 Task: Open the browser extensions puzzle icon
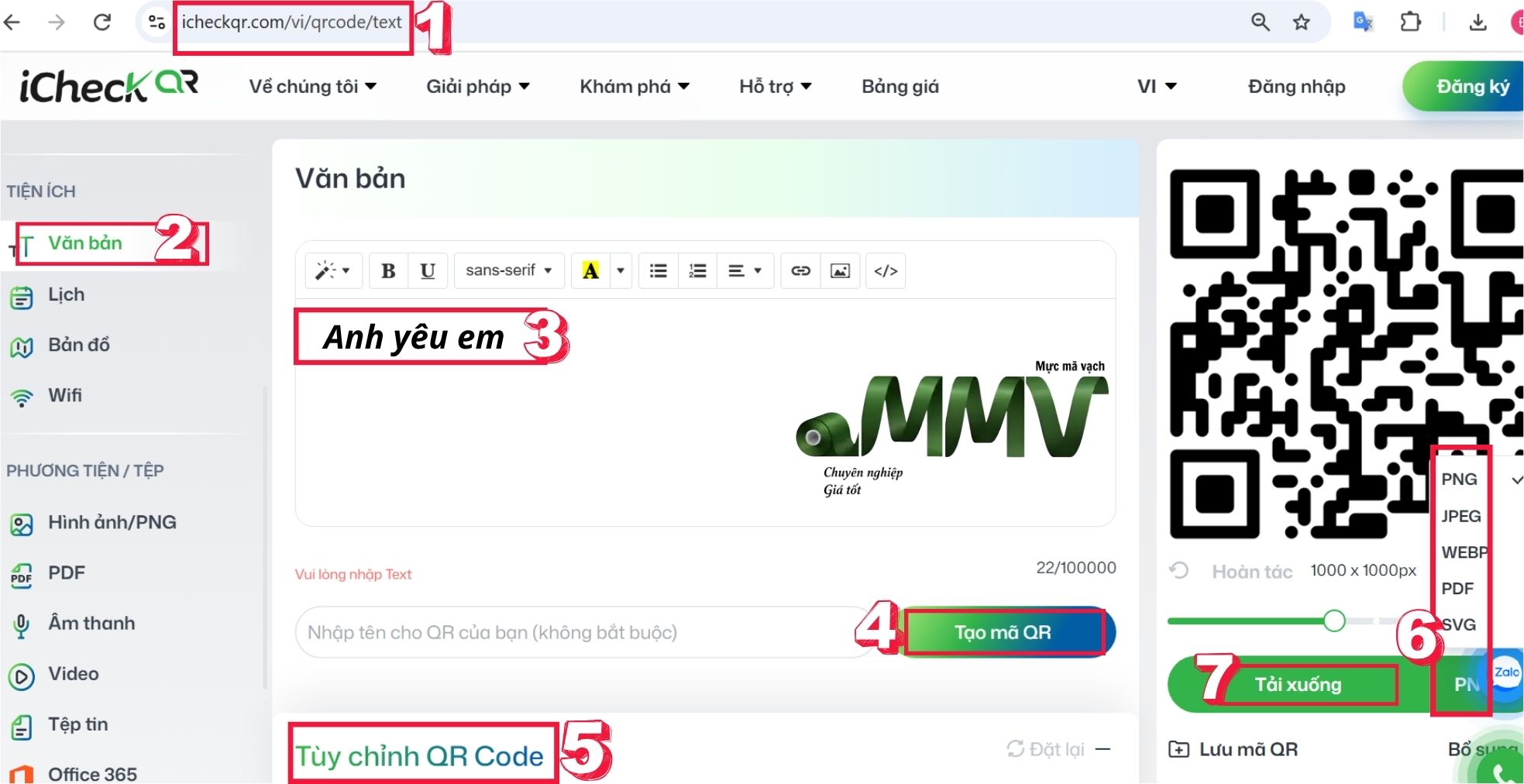[x=1411, y=22]
